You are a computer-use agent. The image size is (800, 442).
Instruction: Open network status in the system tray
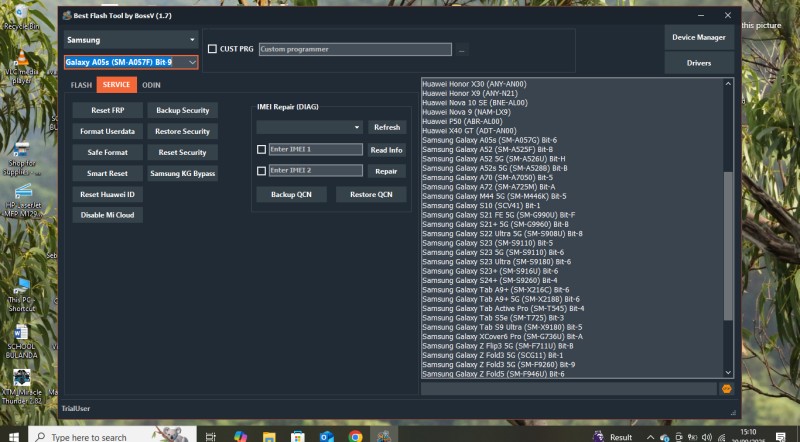click(x=721, y=437)
